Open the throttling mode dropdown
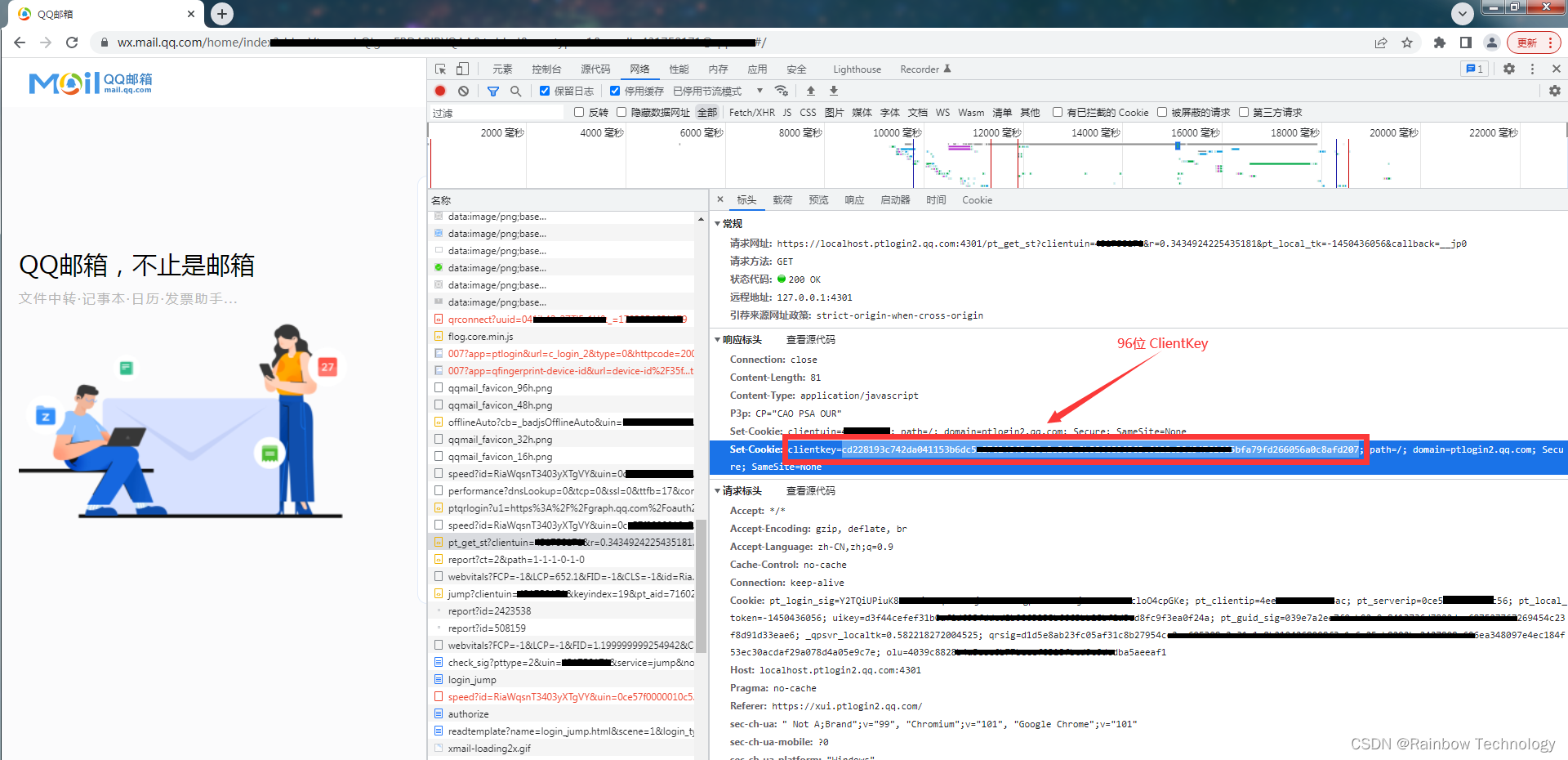Screen dimensions: 1568x760 [718, 91]
